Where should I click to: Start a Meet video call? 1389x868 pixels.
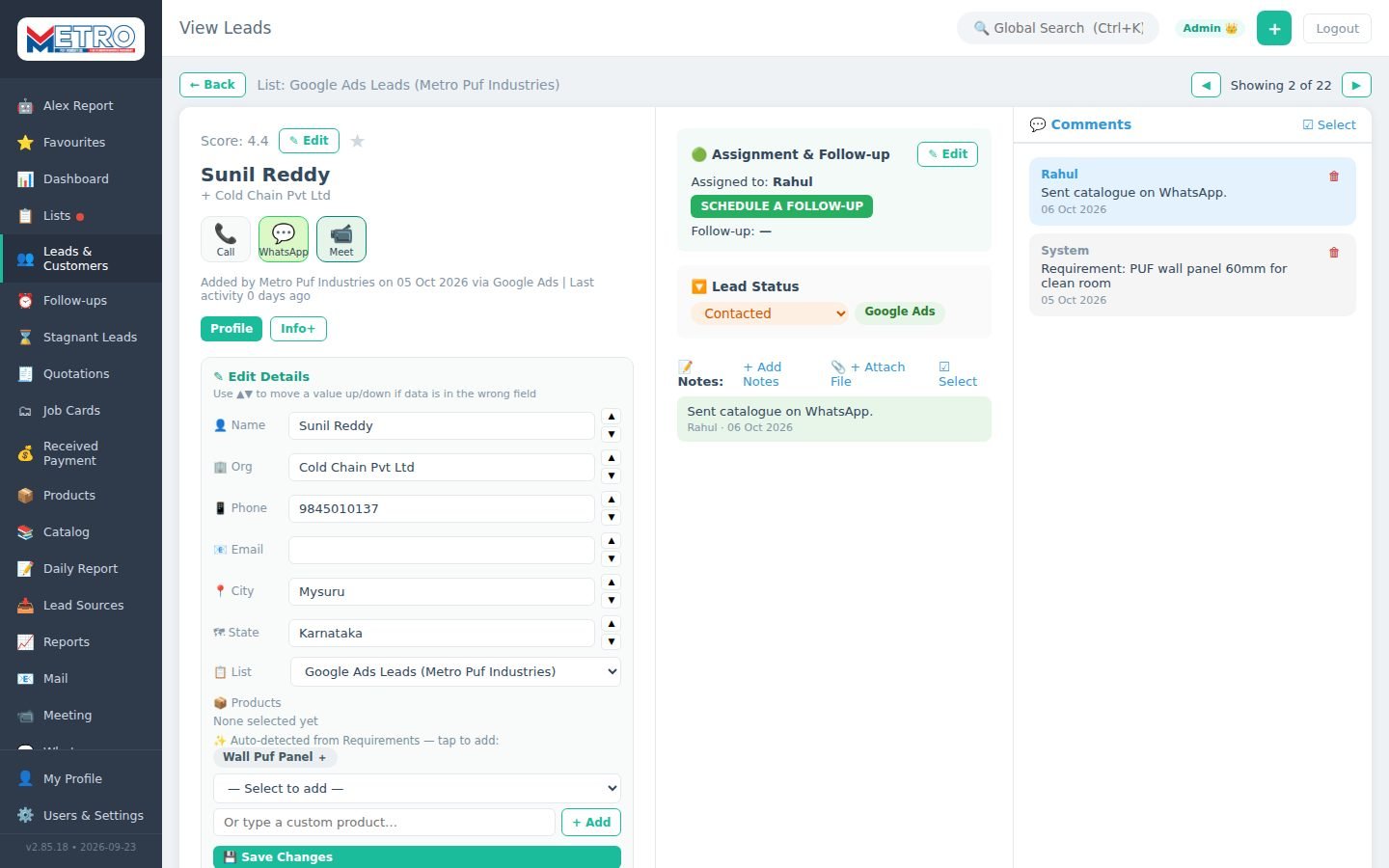pyautogui.click(x=341, y=239)
